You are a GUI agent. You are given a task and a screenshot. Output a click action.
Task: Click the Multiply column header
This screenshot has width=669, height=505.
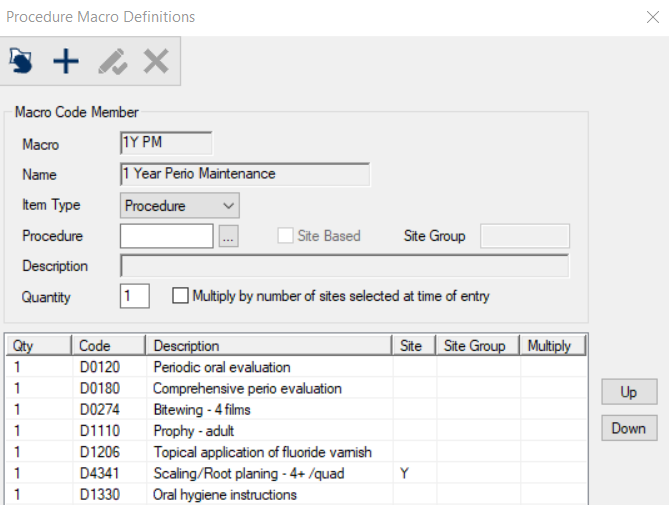553,345
